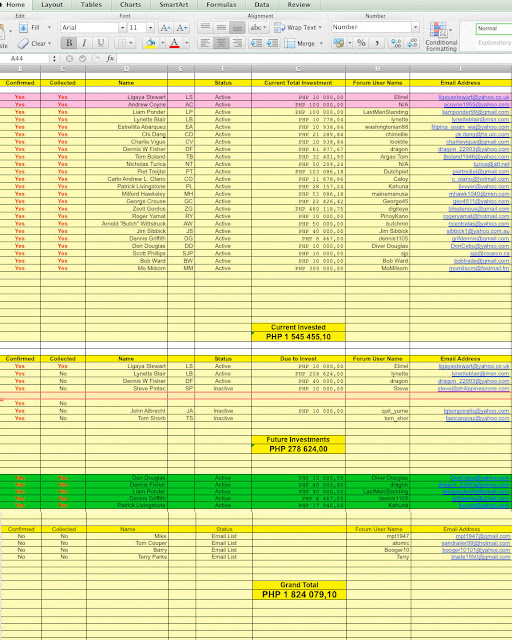Expand the Clear options arrow
Screen dimensions: 512x640
[49, 43]
